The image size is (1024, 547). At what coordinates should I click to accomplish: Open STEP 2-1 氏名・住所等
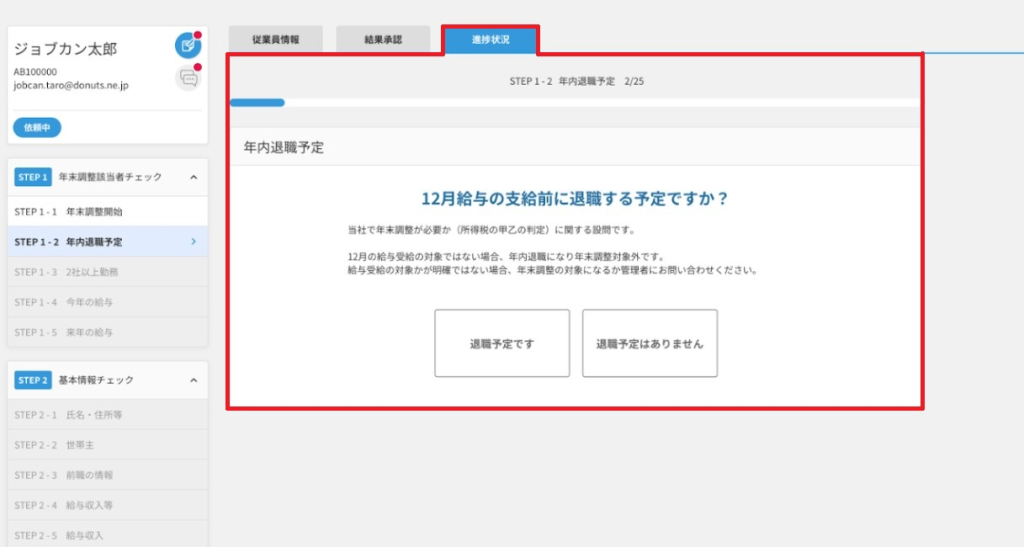[108, 414]
